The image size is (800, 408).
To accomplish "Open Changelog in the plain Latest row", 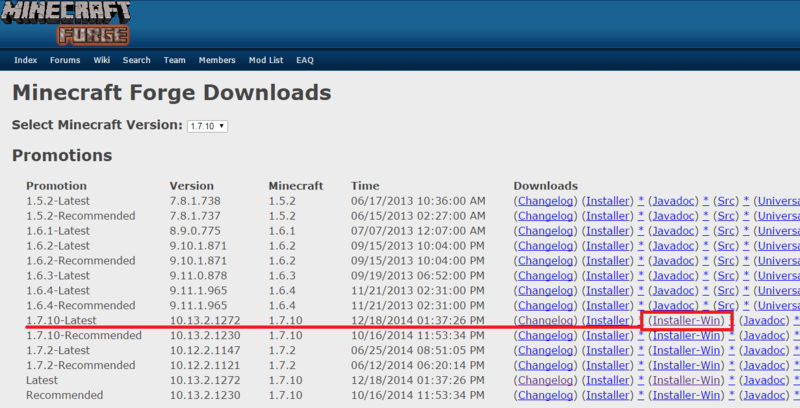I will 545,380.
